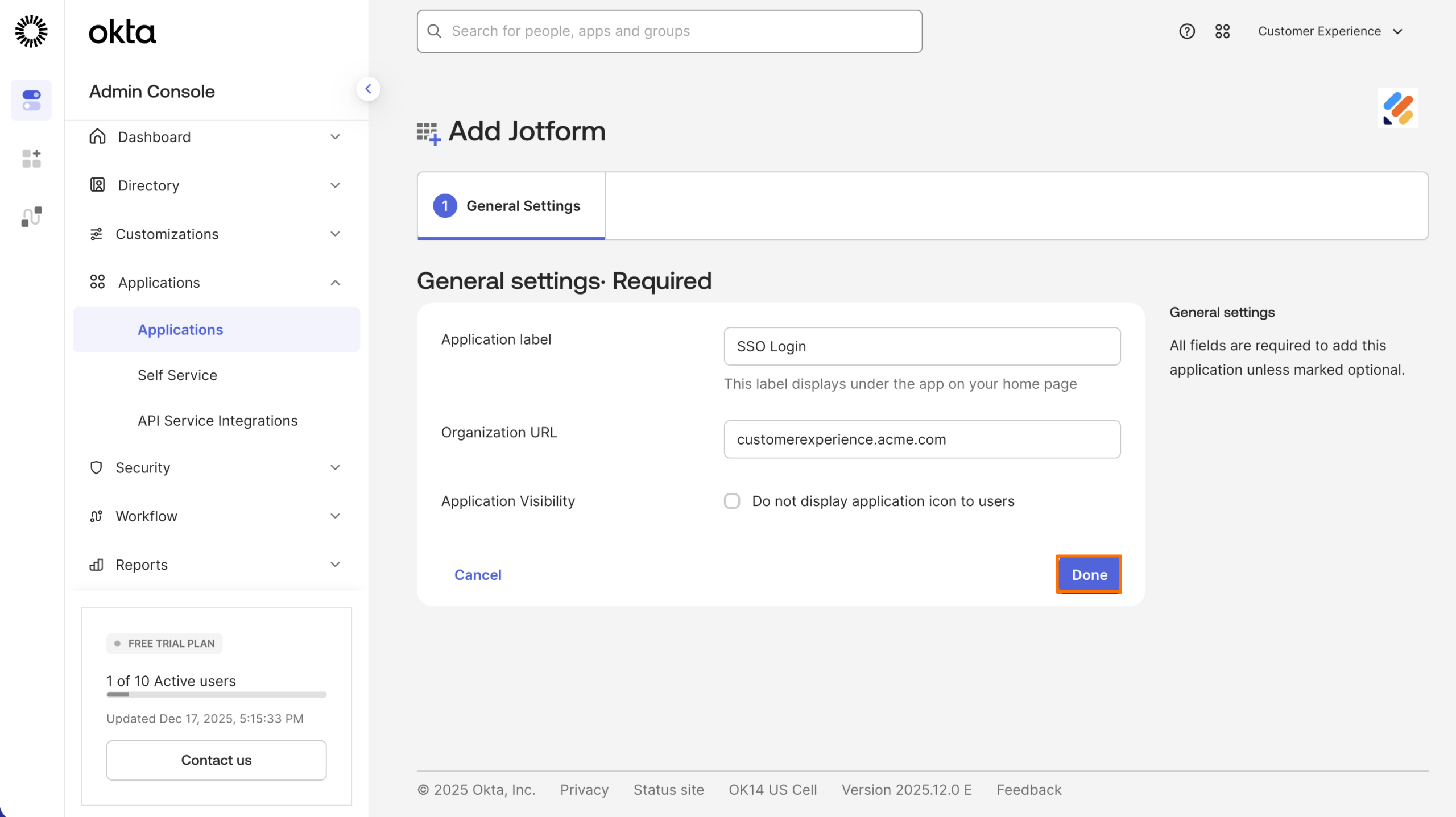The image size is (1456, 817).
Task: Click the Jotform logo thumbnail
Action: coord(1399,108)
